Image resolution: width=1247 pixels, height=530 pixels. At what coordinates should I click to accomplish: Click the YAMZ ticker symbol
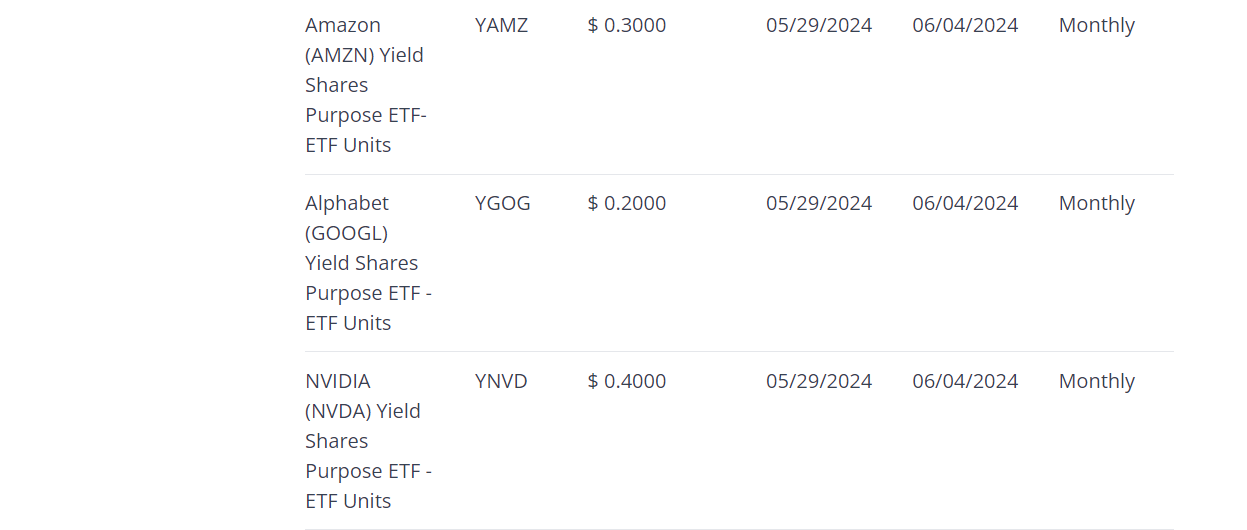[501, 25]
